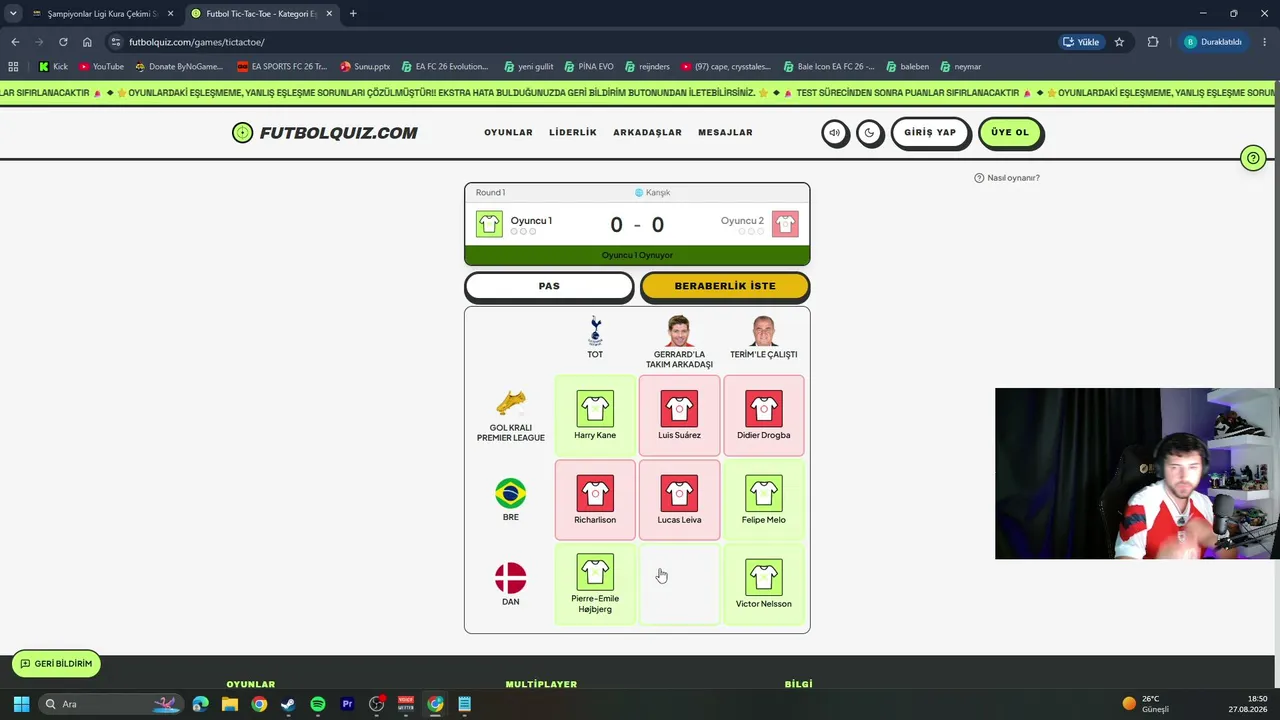Click the Denmark flag row icon
The image size is (1280, 720).
[x=511, y=578]
